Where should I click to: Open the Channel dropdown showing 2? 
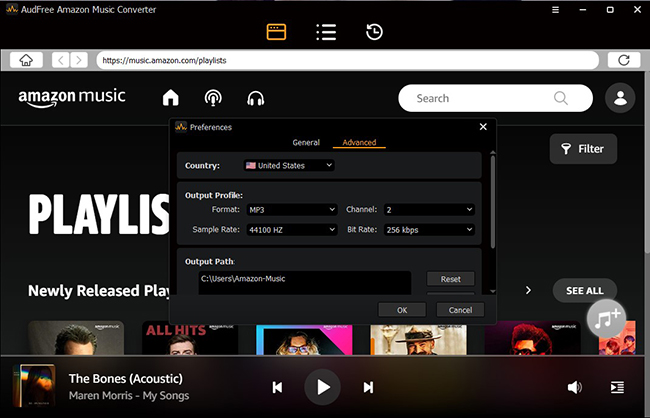click(x=429, y=209)
